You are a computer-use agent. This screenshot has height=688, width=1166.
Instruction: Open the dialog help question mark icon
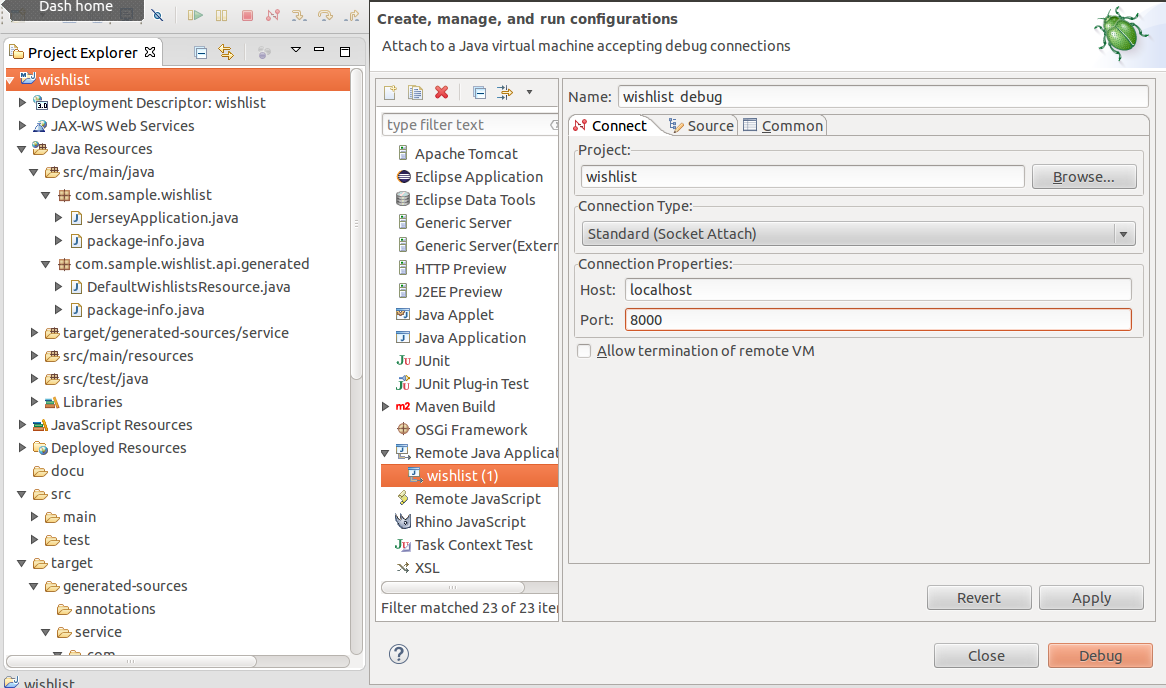[x=399, y=654]
